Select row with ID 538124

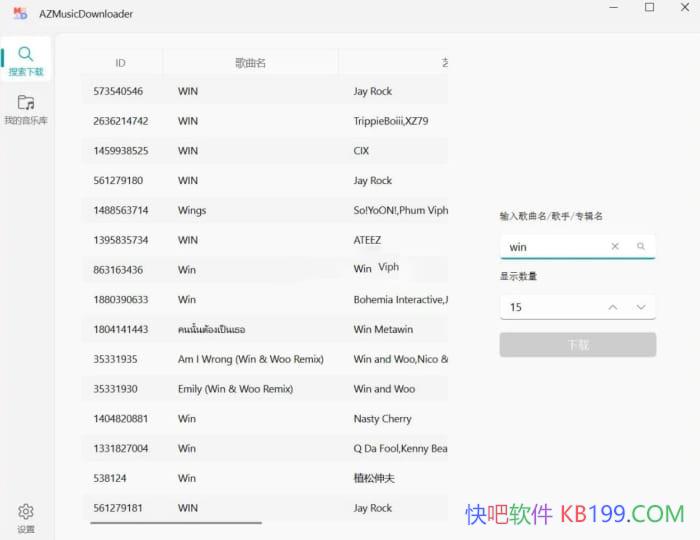pos(265,478)
